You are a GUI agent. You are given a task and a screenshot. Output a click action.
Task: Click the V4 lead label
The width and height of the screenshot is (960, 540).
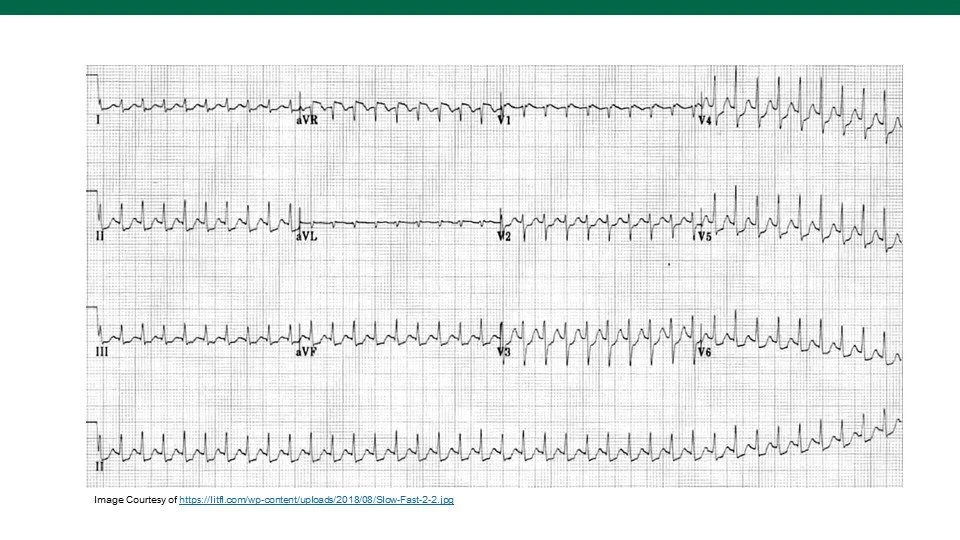(705, 121)
